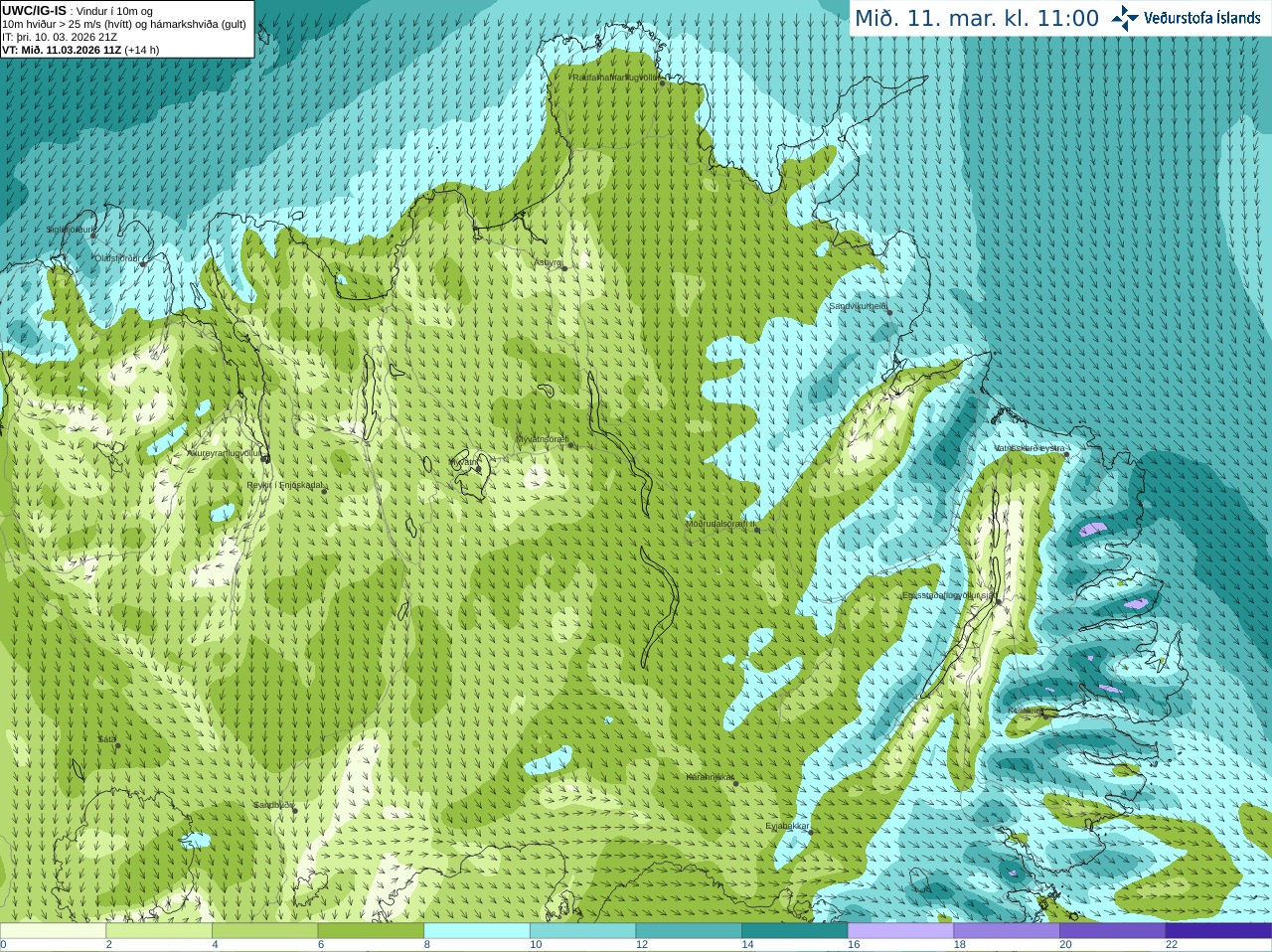Click the UWC/IG-IS model title text
The width and height of the screenshot is (1272, 952).
(x=35, y=10)
